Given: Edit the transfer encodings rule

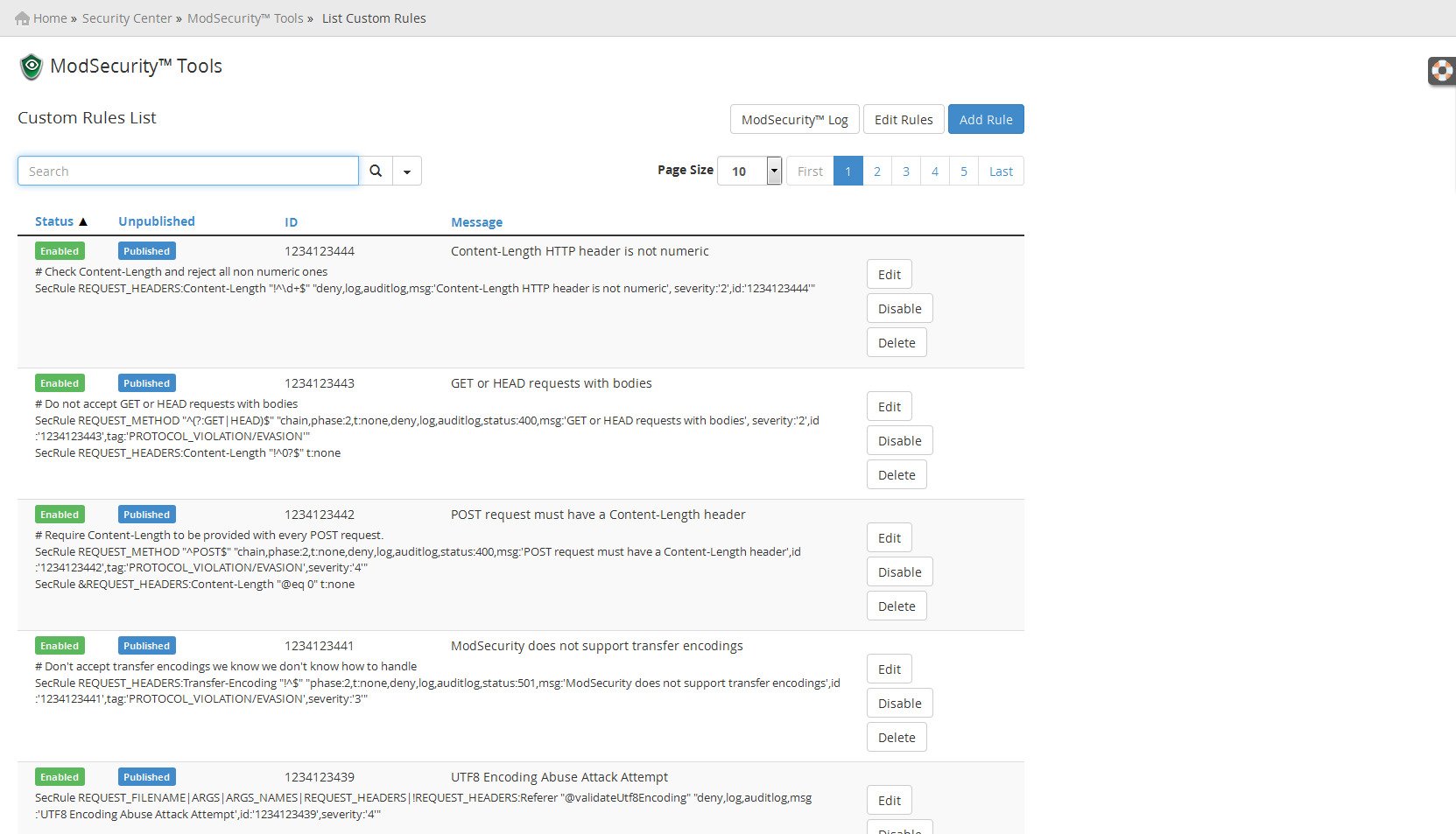Looking at the screenshot, I should [890, 669].
